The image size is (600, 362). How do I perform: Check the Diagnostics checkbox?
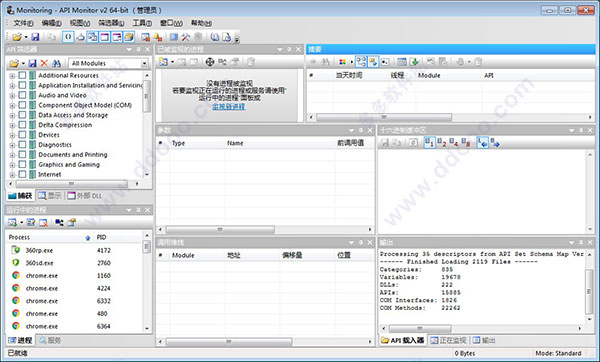click(22, 145)
